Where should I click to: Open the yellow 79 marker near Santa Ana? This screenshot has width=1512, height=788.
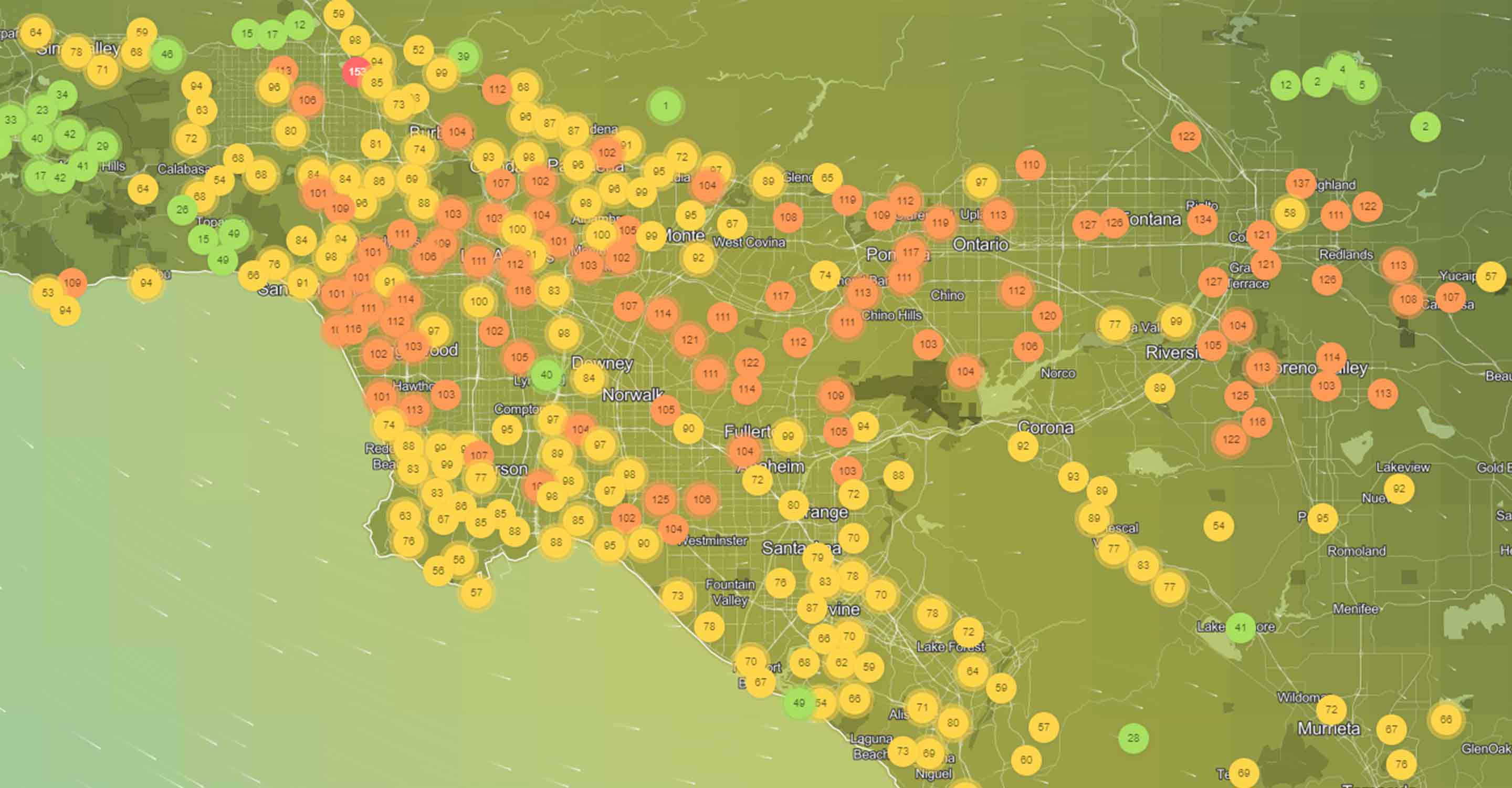pyautogui.click(x=817, y=557)
